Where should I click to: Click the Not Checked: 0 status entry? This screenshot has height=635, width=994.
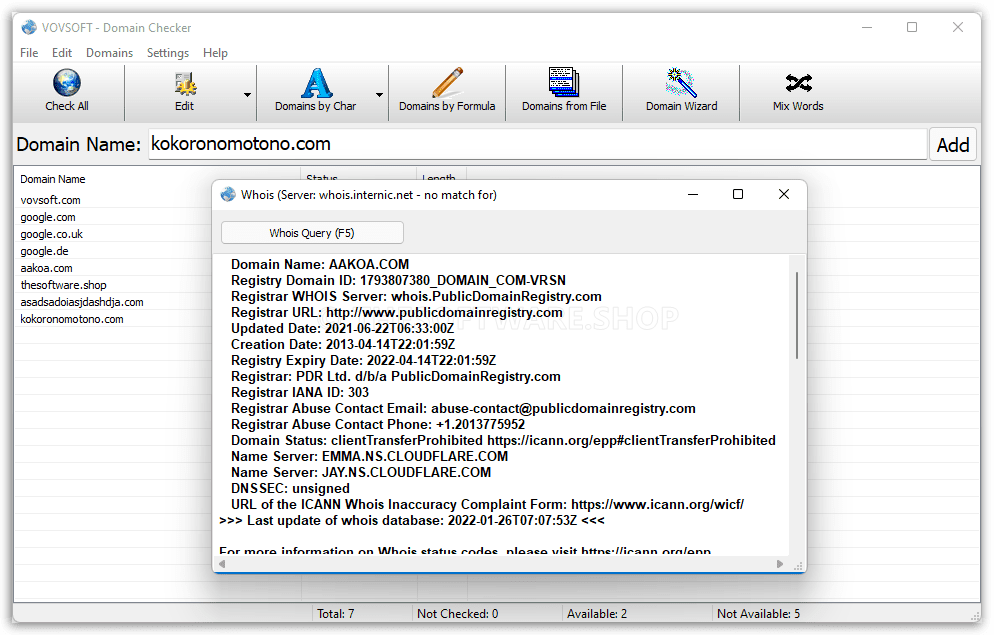458,613
